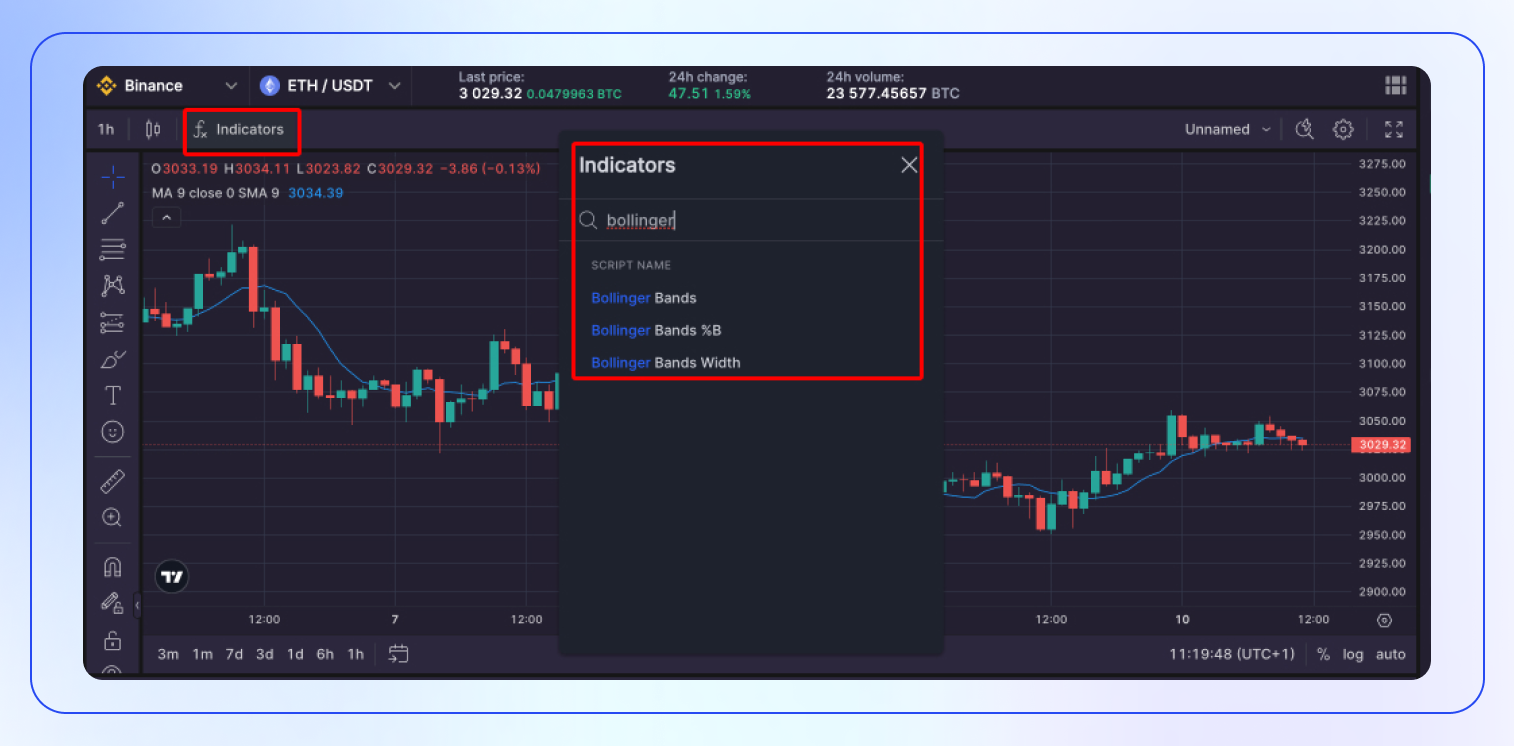Viewport: 1514px width, 746px height.
Task: Toggle magnet mode in left toolbar
Action: [x=113, y=567]
